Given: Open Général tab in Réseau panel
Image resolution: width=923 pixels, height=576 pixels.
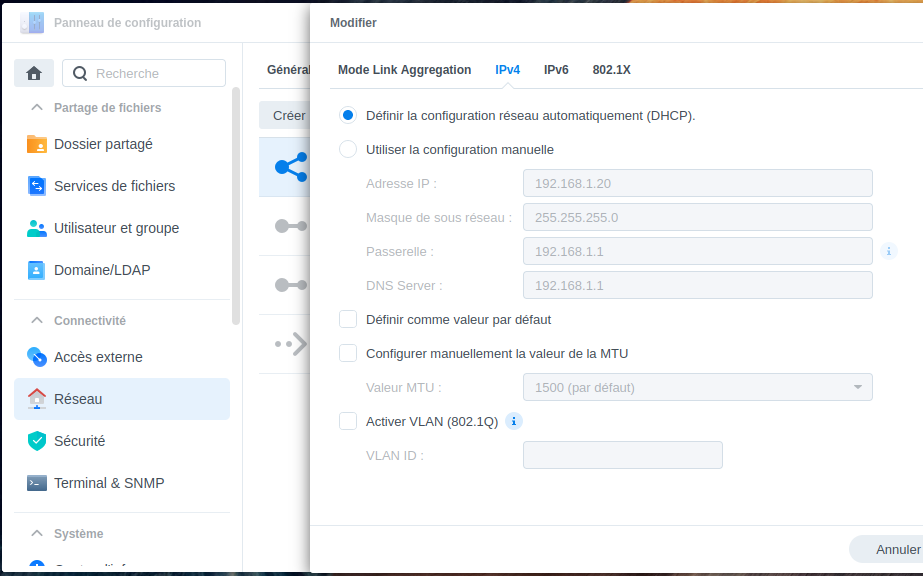Looking at the screenshot, I should point(288,70).
